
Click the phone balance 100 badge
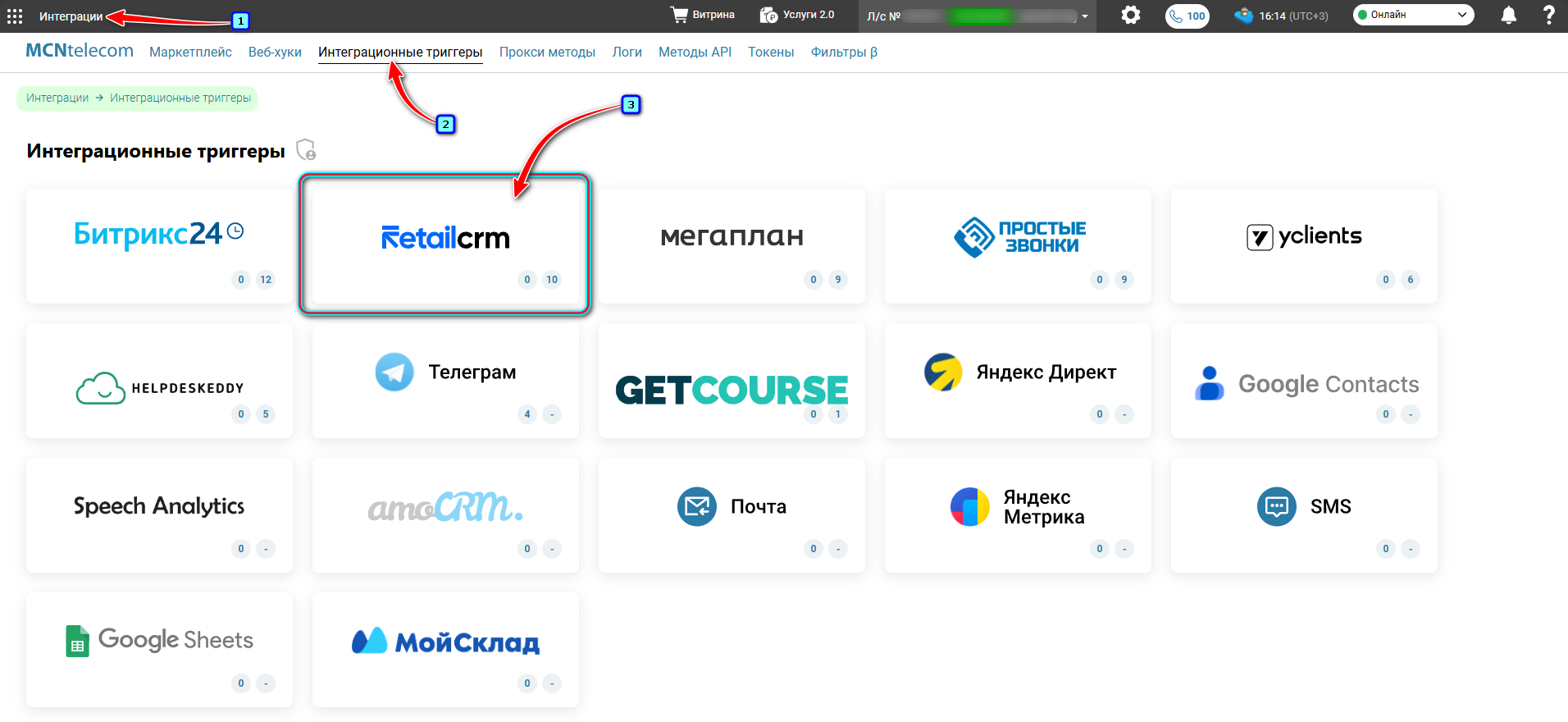coord(1187,16)
